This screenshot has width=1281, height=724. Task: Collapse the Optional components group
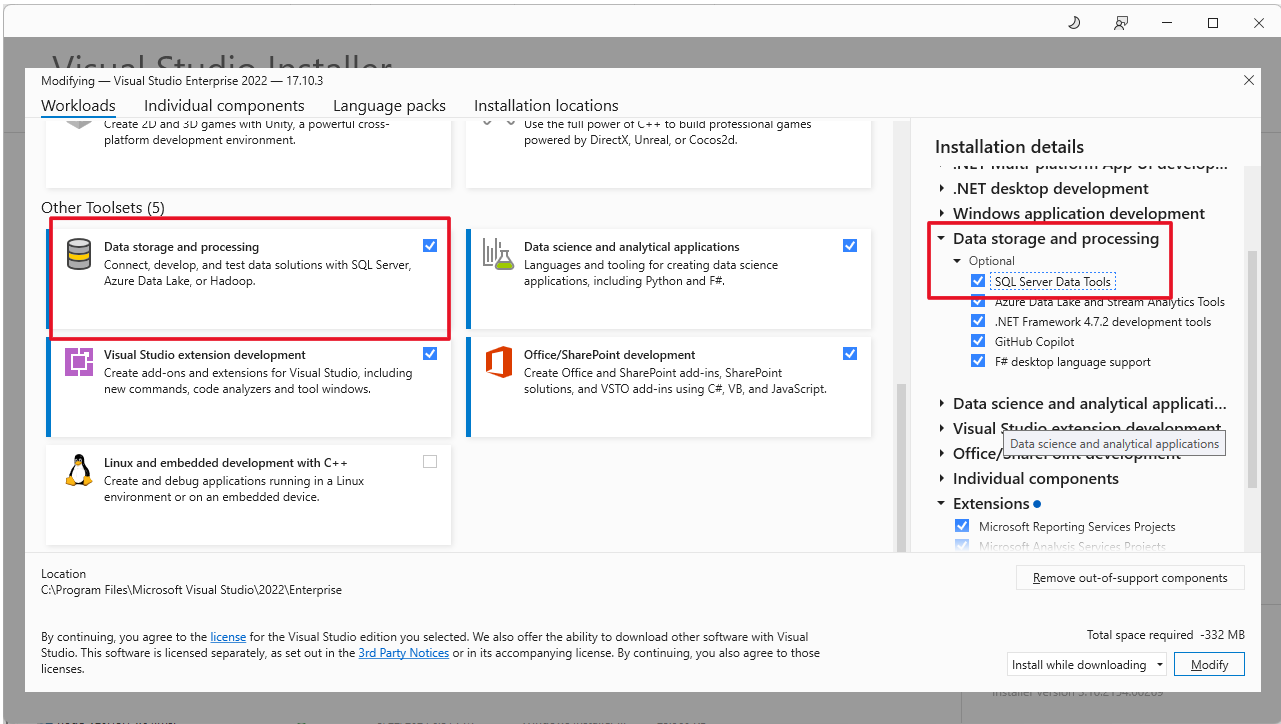tap(958, 261)
